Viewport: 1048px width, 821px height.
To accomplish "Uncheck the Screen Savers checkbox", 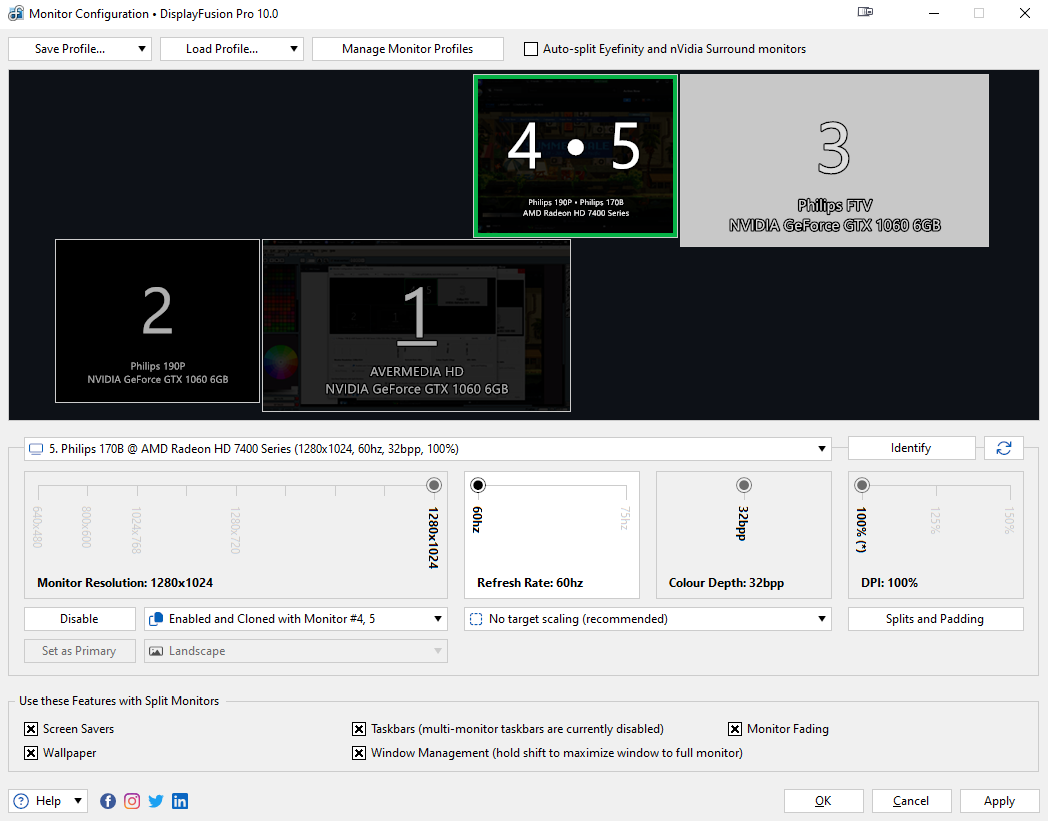I will (31, 729).
